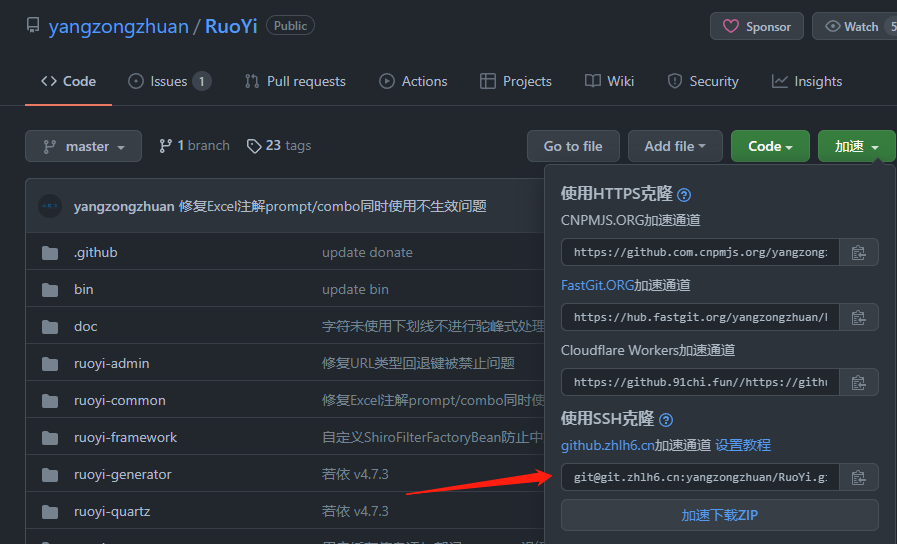Open the 若依 v4.7.3 commit for ruoyi-quartz

click(355, 511)
